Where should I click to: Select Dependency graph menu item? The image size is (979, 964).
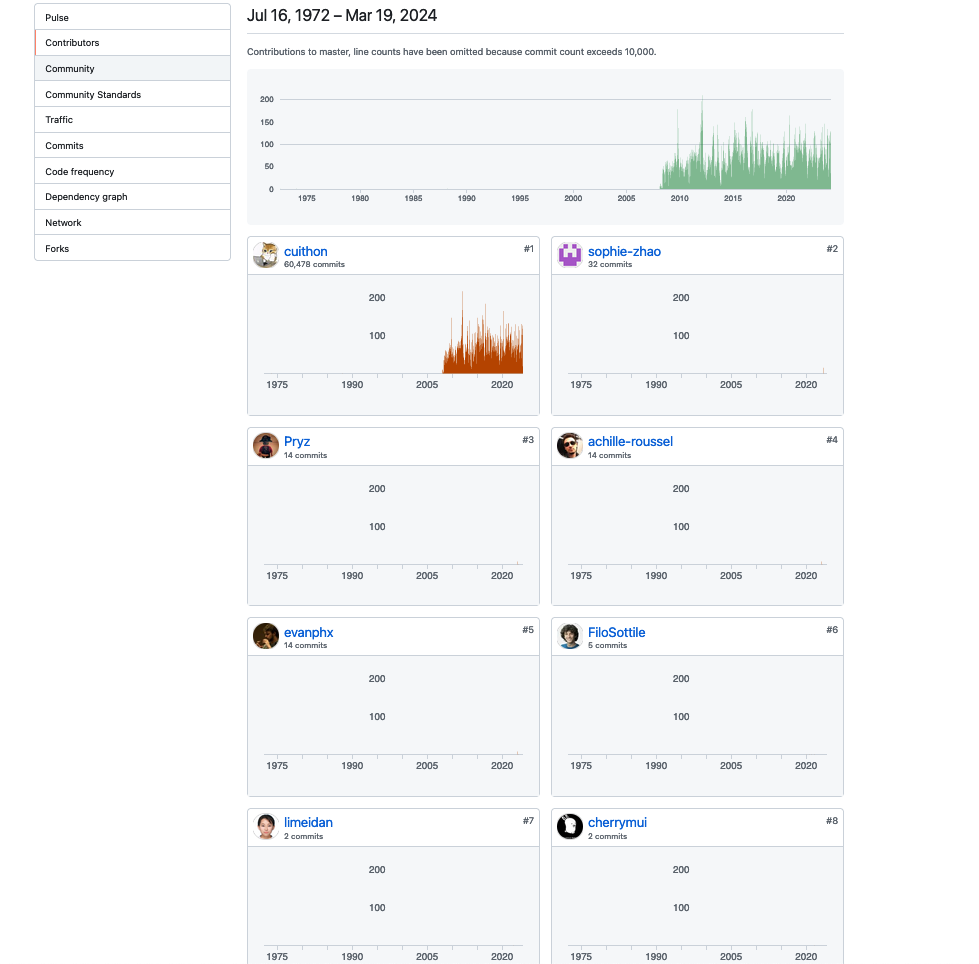(x=86, y=197)
